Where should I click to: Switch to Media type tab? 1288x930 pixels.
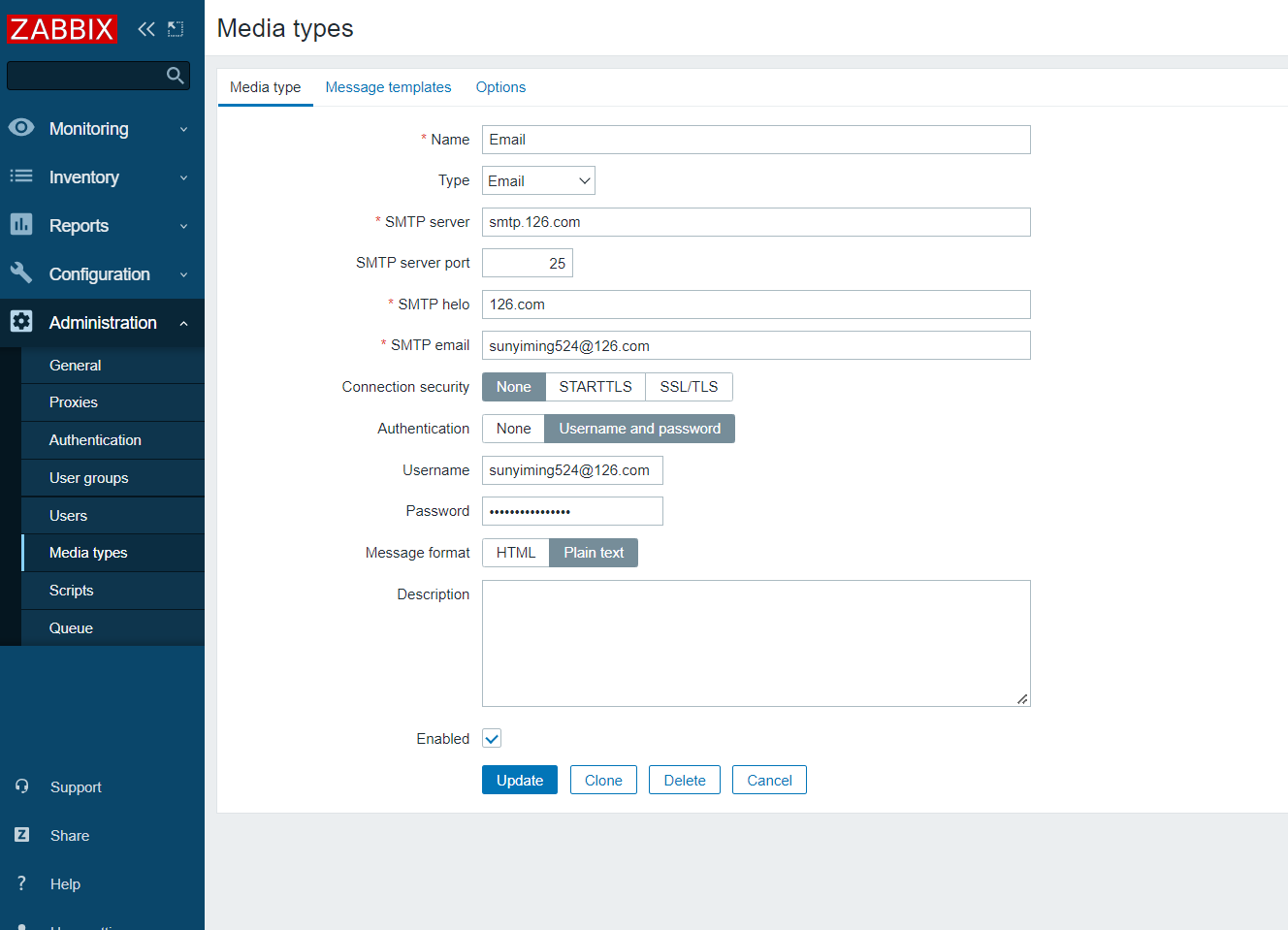click(x=266, y=87)
